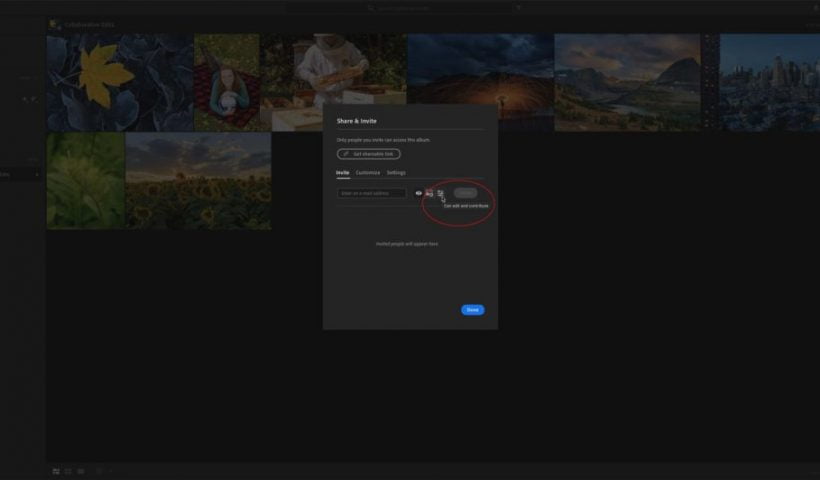
Task: Select the sunflower field photo
Action: [198, 180]
